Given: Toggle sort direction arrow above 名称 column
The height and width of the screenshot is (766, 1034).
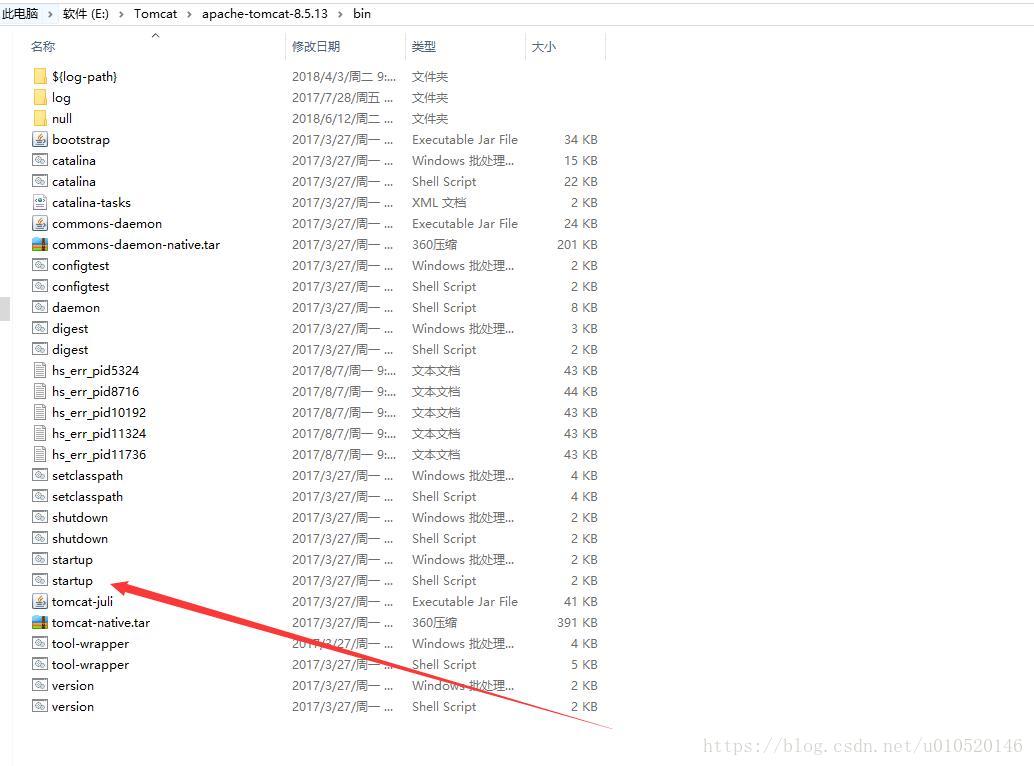Looking at the screenshot, I should click(x=156, y=36).
